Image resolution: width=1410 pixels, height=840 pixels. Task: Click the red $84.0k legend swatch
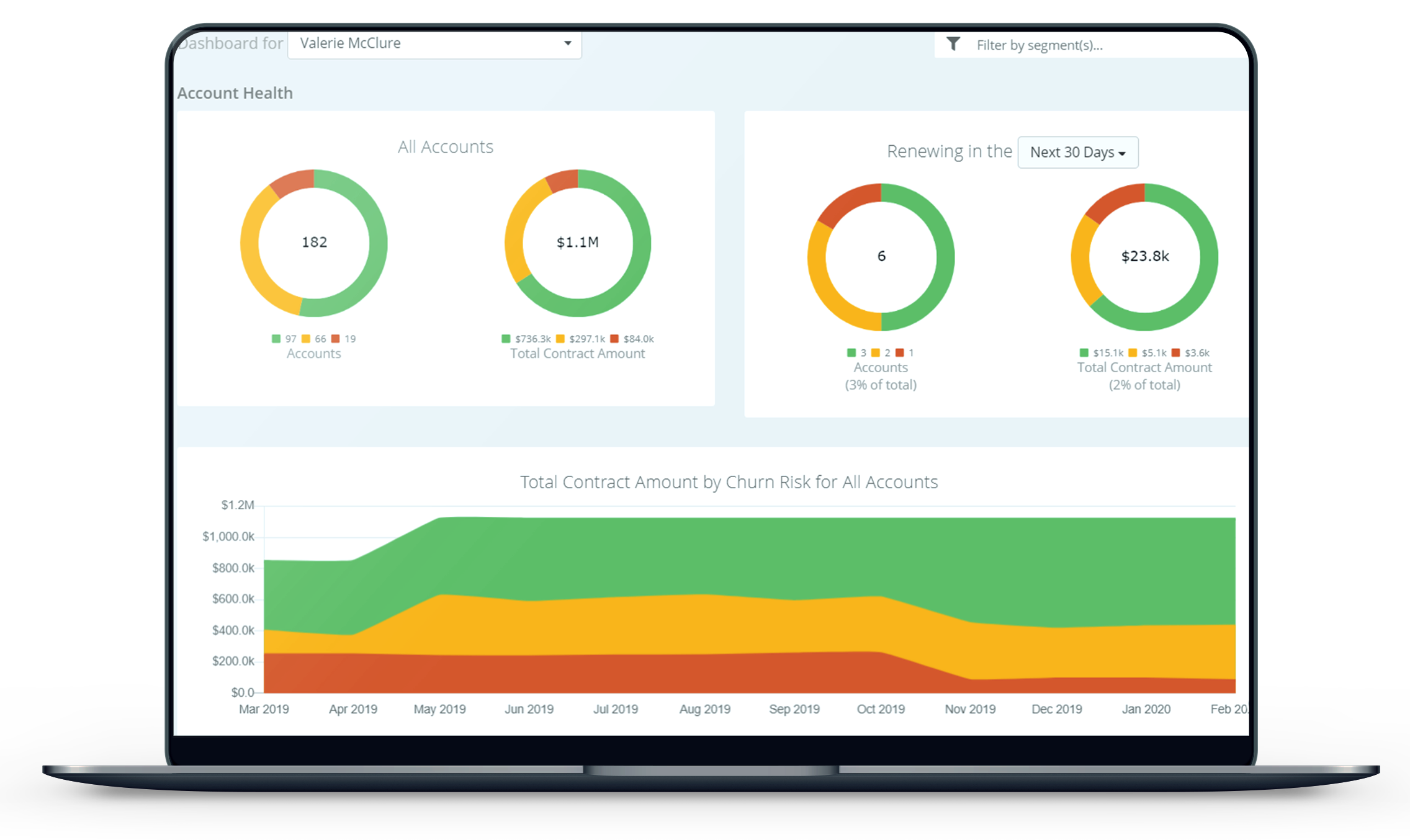point(614,339)
